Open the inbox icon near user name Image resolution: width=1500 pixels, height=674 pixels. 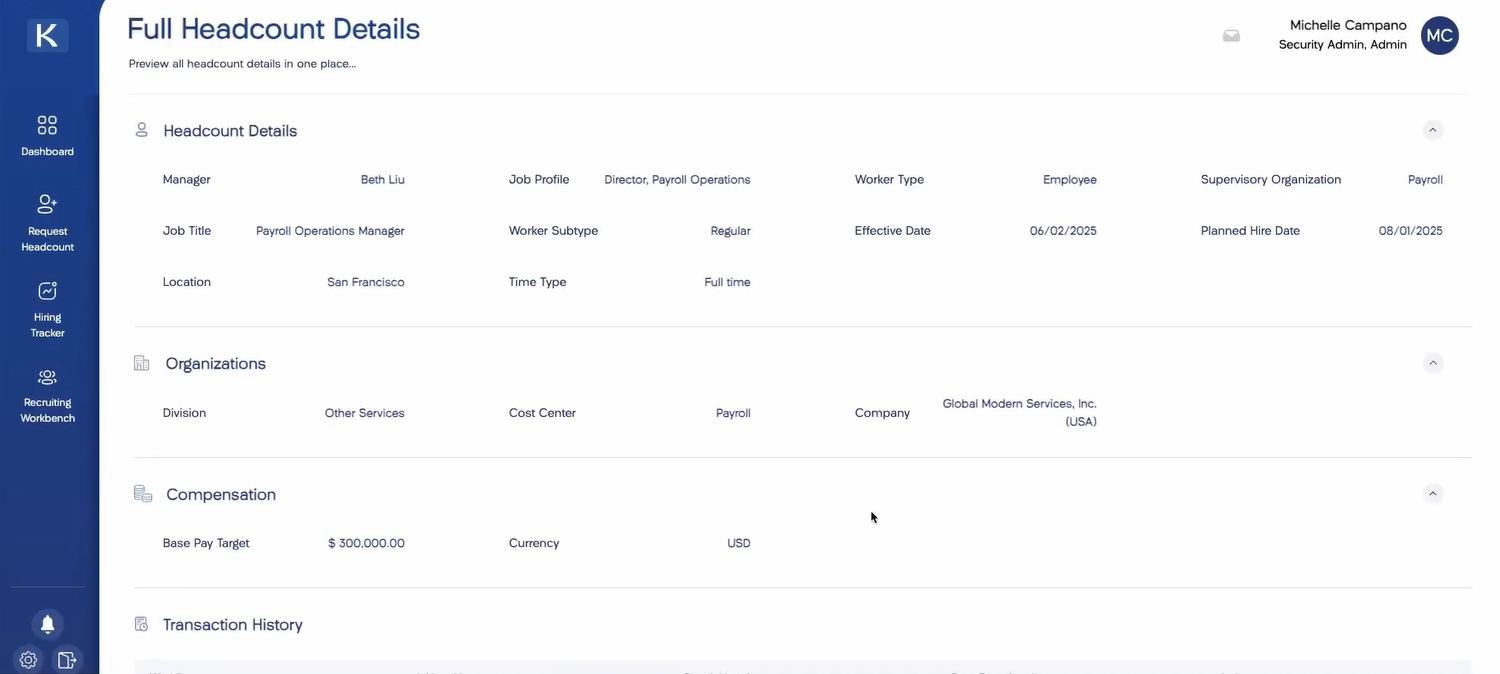pyautogui.click(x=1231, y=36)
